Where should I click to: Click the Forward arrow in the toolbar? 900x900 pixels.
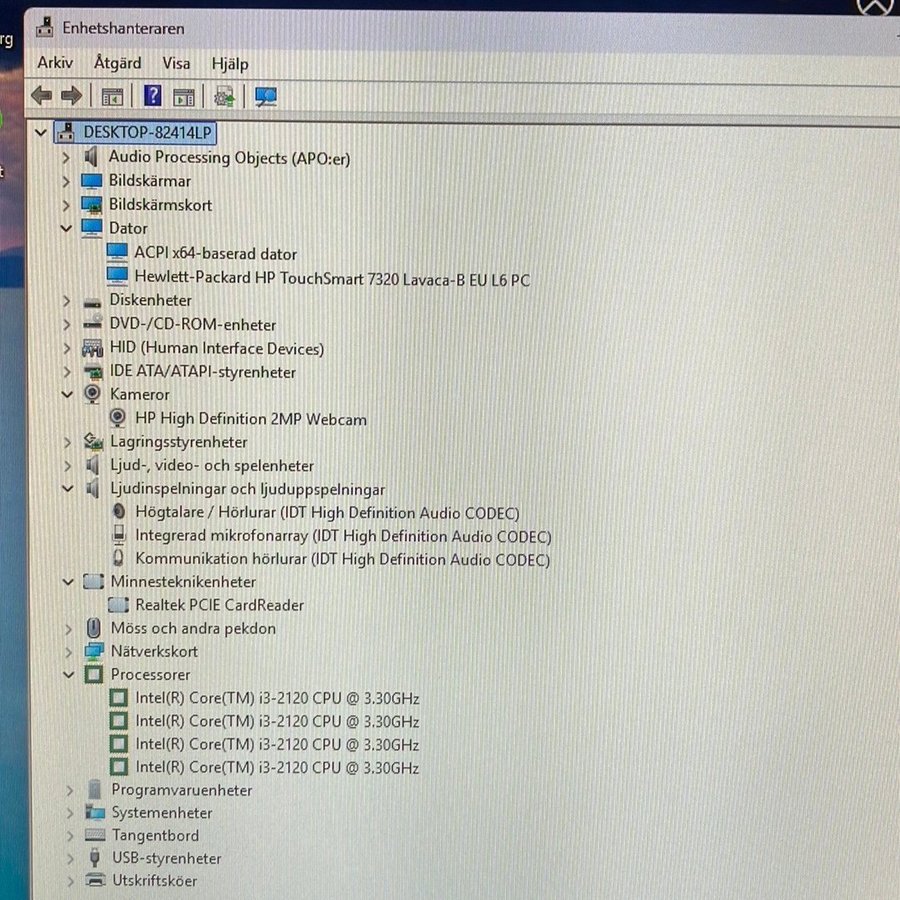click(71, 96)
